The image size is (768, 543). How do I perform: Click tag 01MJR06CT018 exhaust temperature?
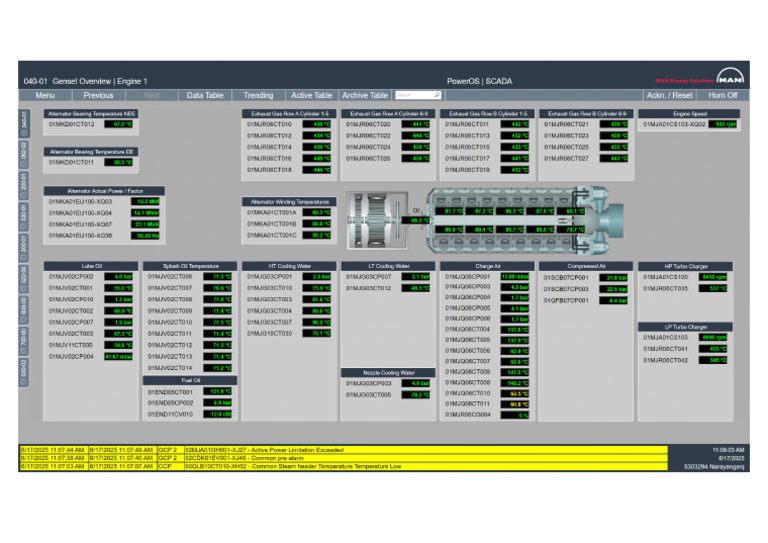point(317,170)
